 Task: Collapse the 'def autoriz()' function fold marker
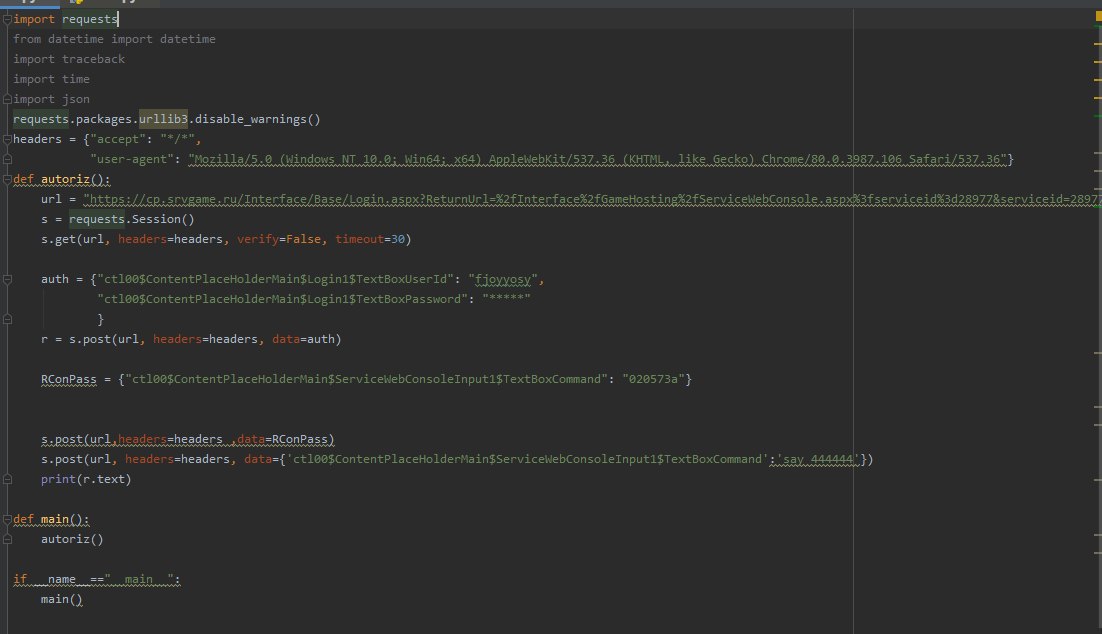7,179
